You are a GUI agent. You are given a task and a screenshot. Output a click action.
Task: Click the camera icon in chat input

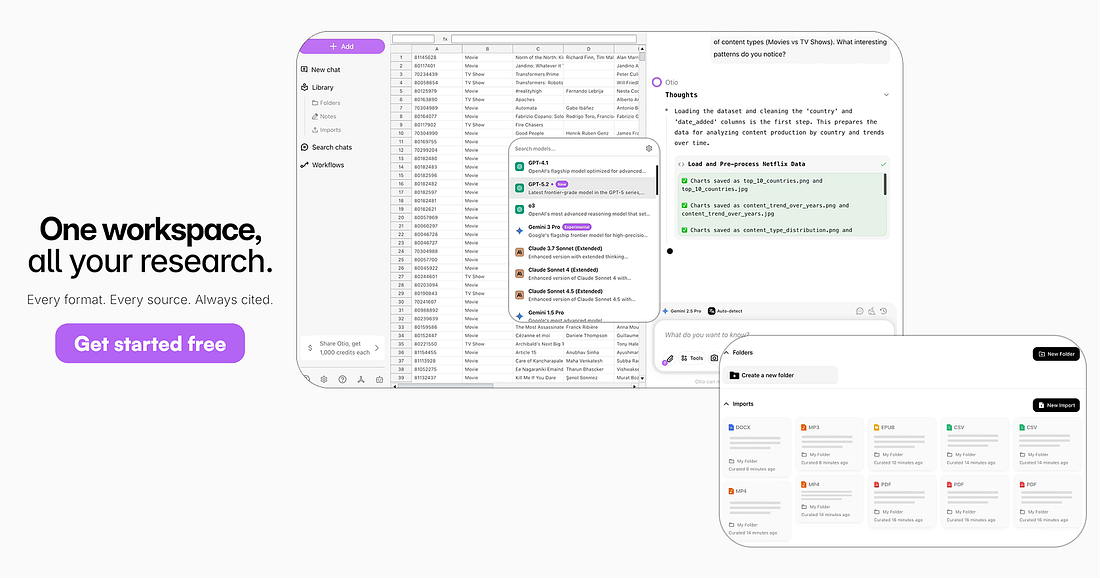click(714, 358)
